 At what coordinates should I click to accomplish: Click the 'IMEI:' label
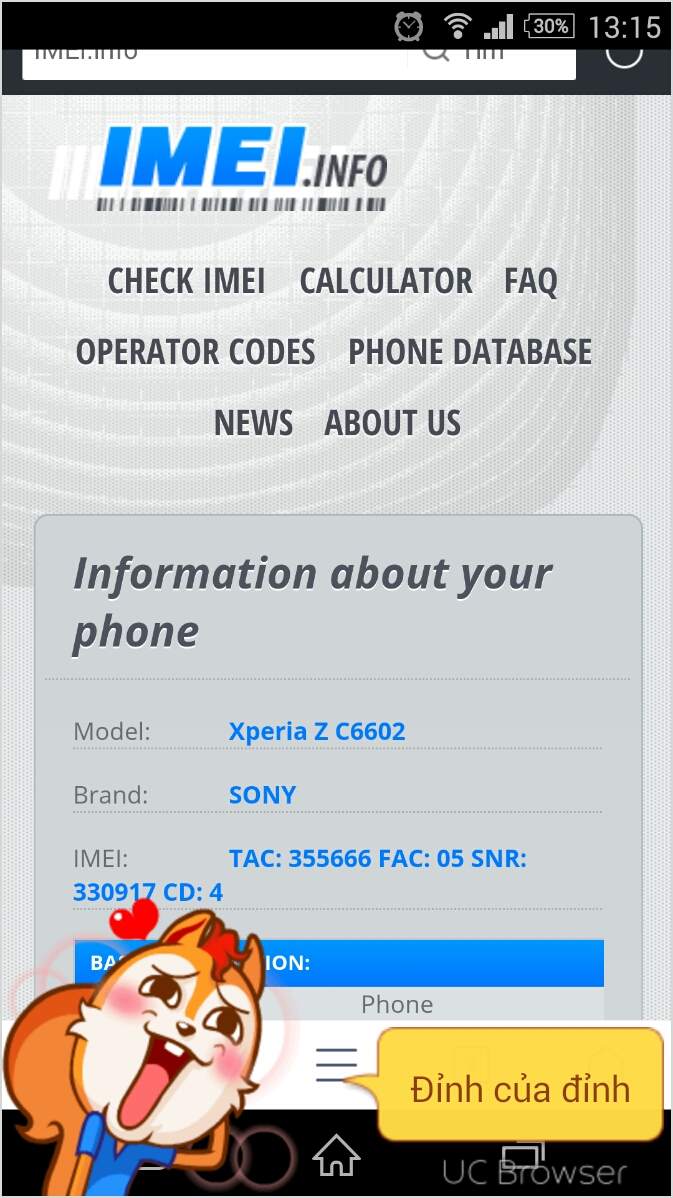(x=101, y=859)
